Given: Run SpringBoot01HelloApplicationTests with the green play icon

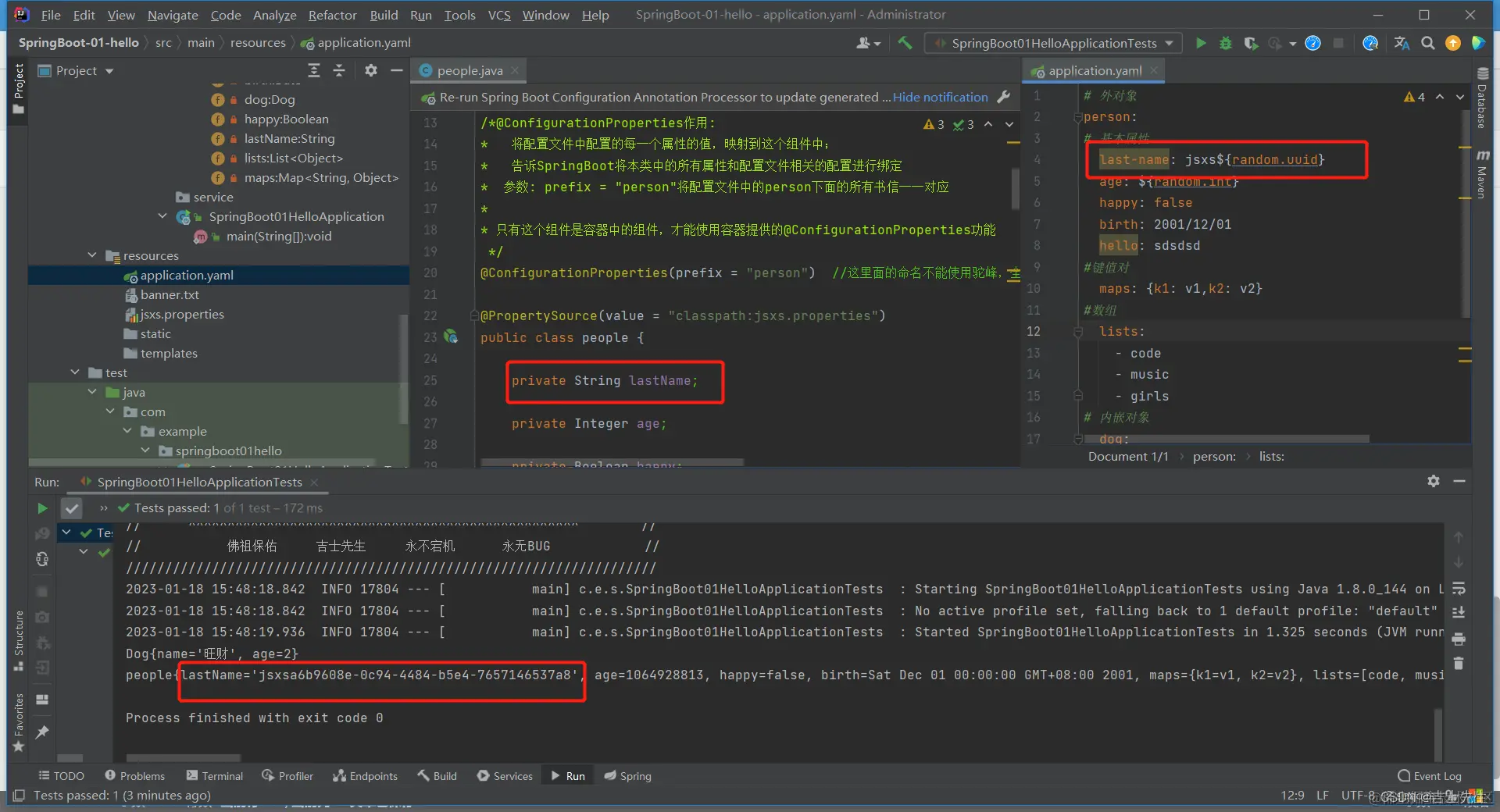Looking at the screenshot, I should [x=1201, y=43].
